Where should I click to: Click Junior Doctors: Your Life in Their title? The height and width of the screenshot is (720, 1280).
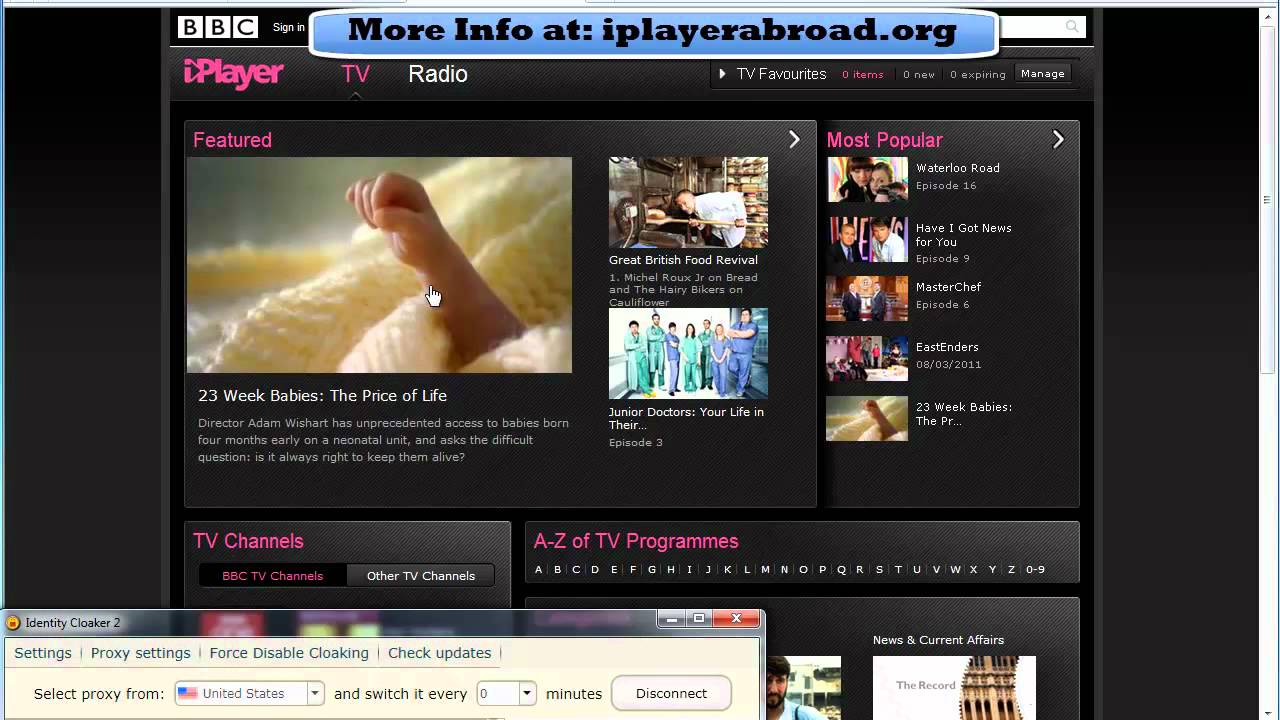(x=686, y=418)
